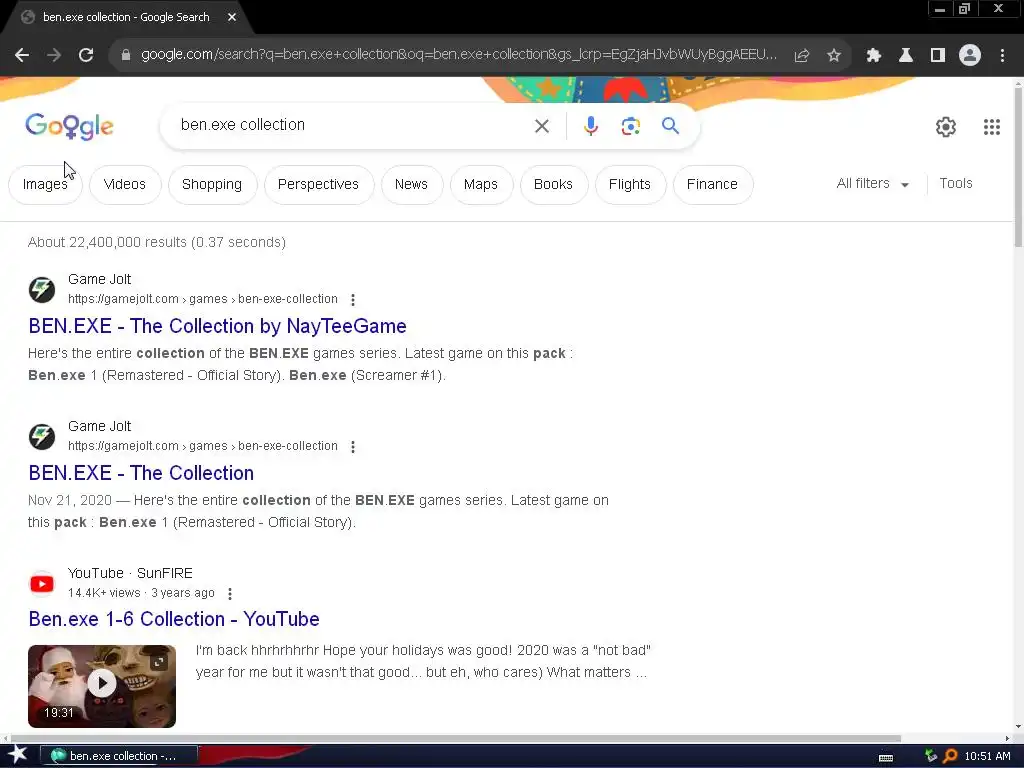Open the three-dot menu of the 'Nov 21, 2020' Game Jolt result
The height and width of the screenshot is (768, 1024).
[353, 447]
